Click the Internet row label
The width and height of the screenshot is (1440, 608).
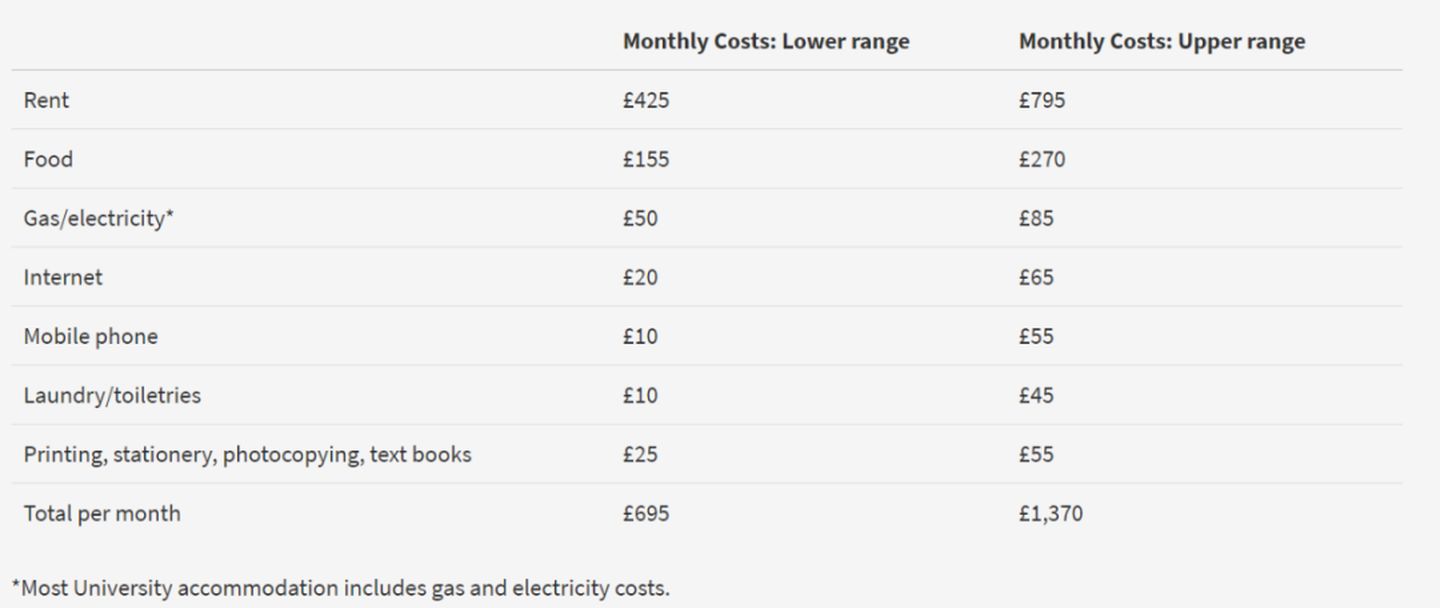(x=63, y=277)
